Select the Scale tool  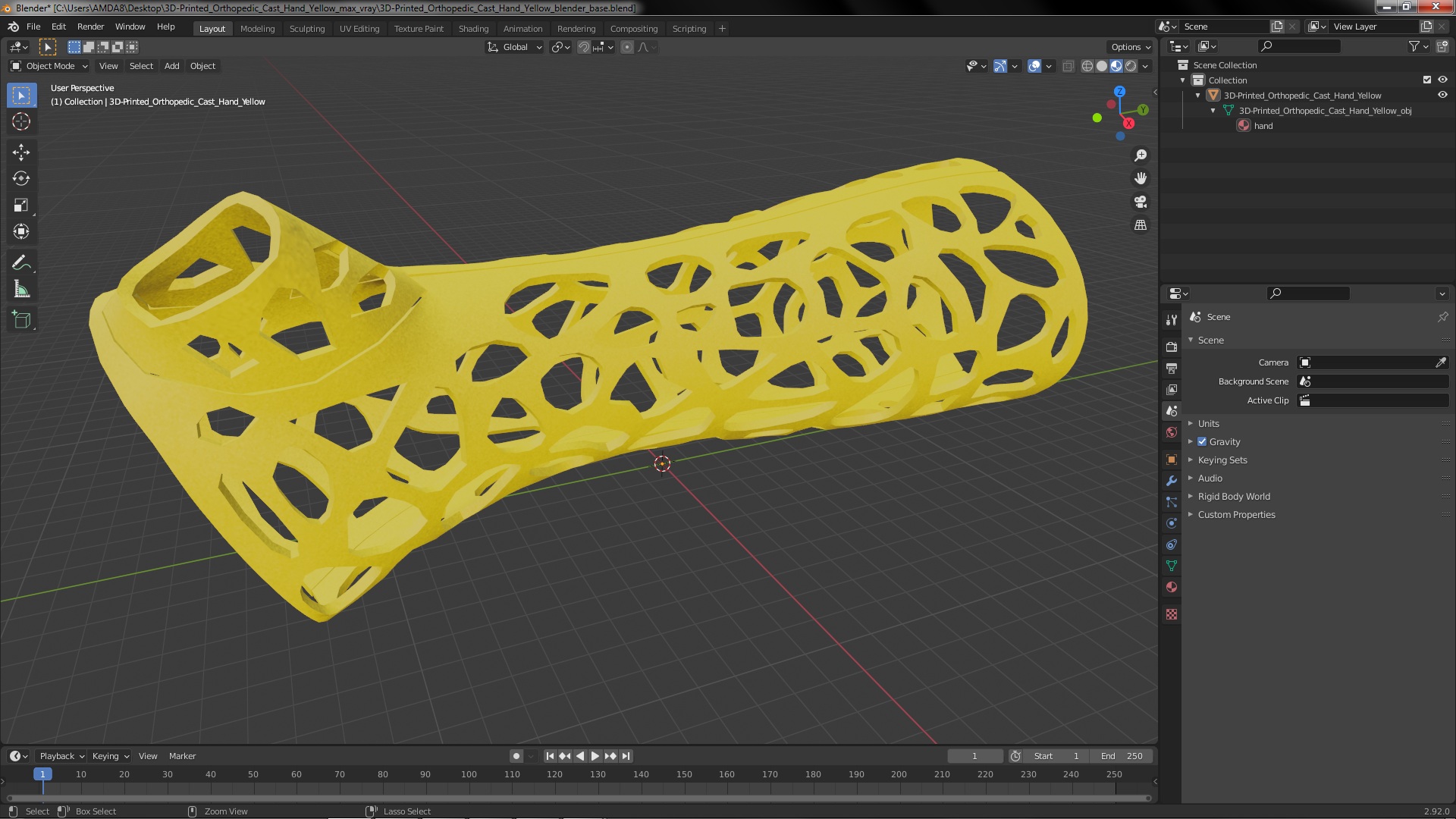click(x=21, y=206)
